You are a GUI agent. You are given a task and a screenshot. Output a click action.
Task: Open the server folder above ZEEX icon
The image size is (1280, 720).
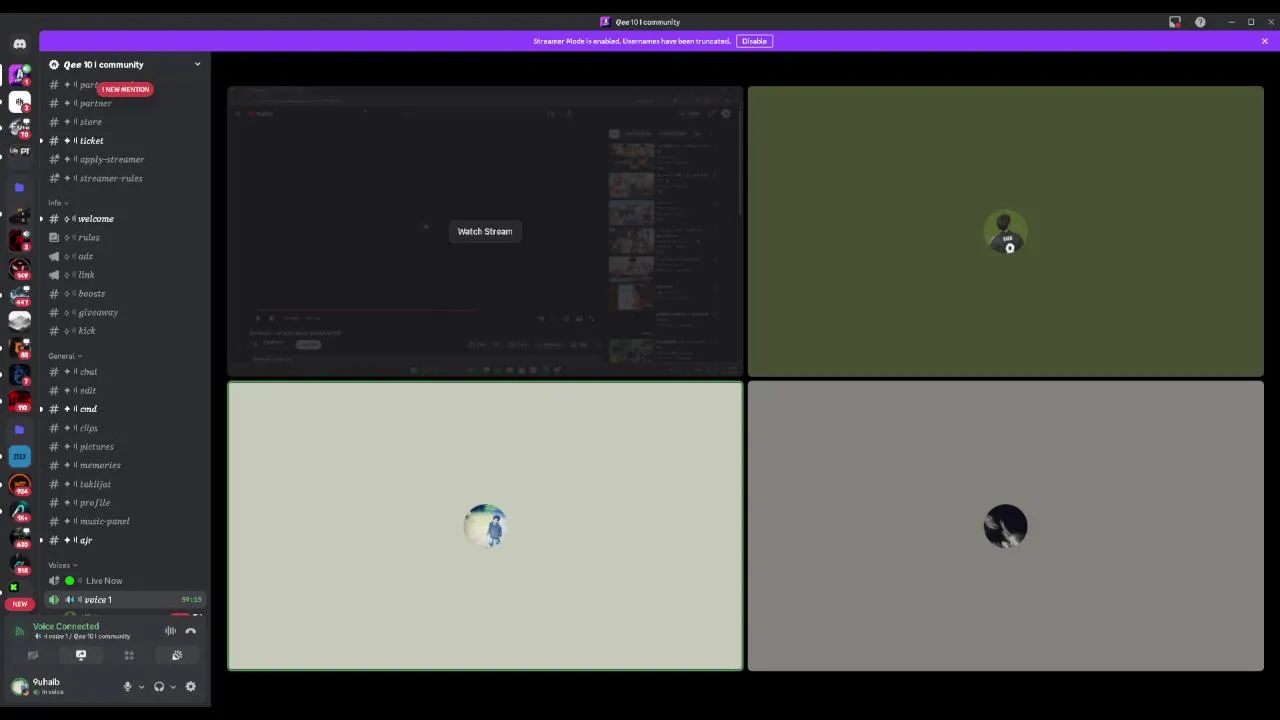point(19,429)
